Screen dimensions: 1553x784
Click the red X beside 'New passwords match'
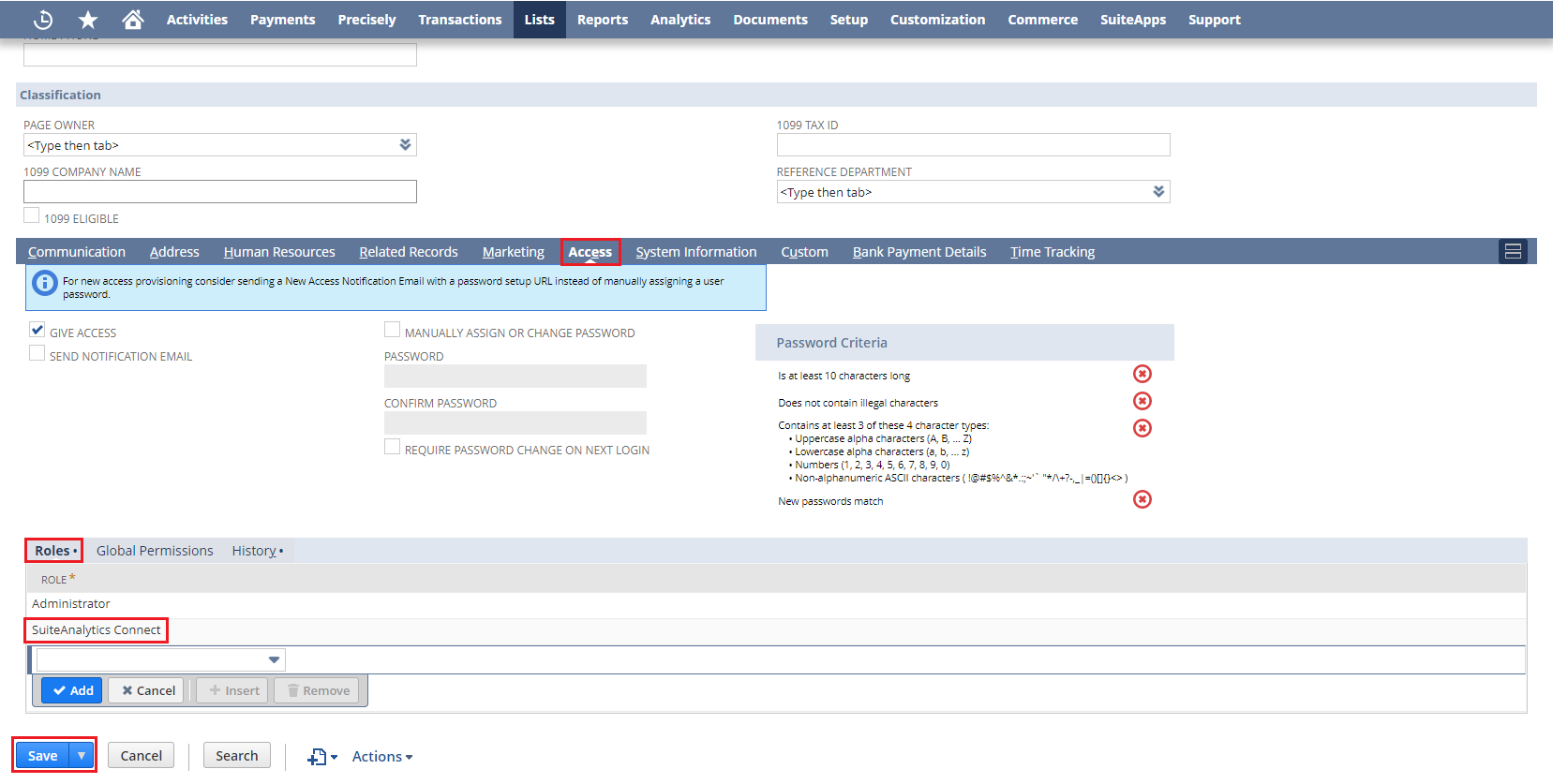pos(1142,500)
